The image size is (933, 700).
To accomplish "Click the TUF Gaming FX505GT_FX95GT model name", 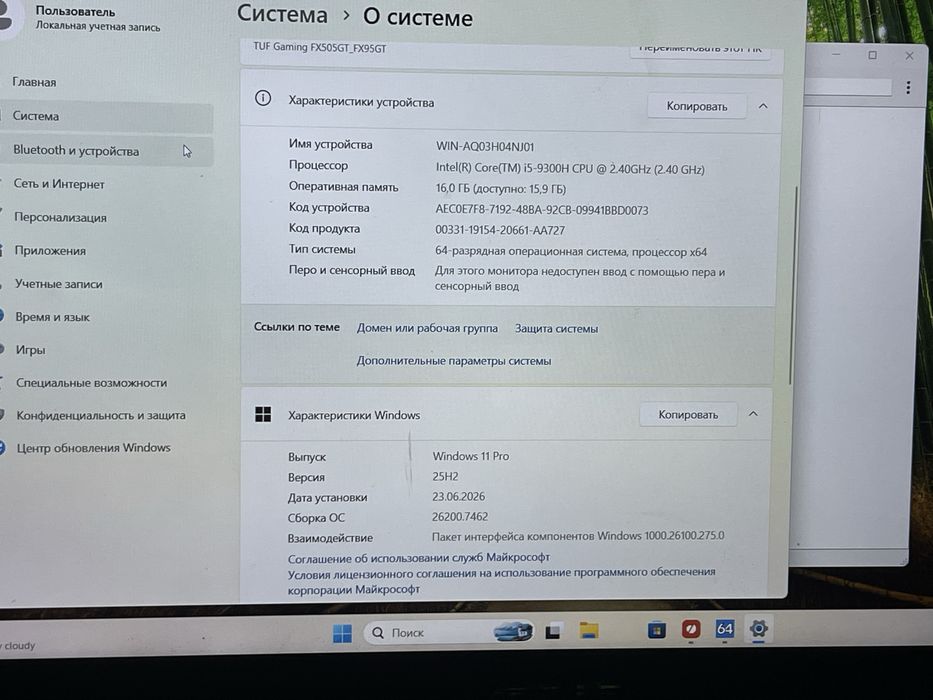I will click(x=320, y=48).
